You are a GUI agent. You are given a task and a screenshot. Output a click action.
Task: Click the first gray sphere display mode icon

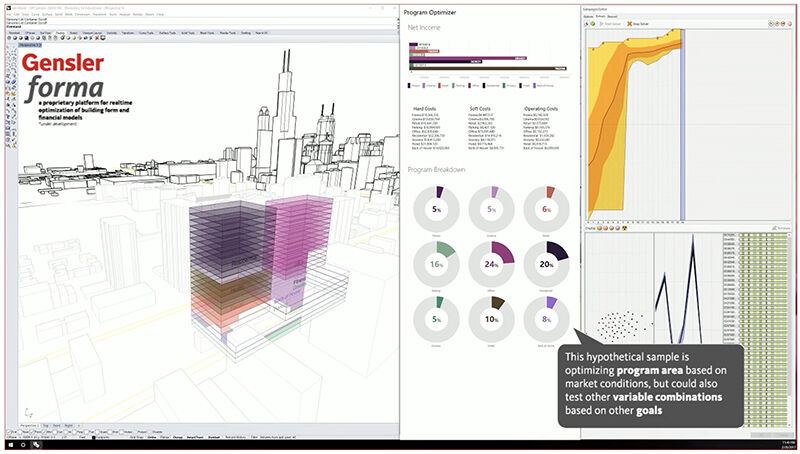pos(9,38)
